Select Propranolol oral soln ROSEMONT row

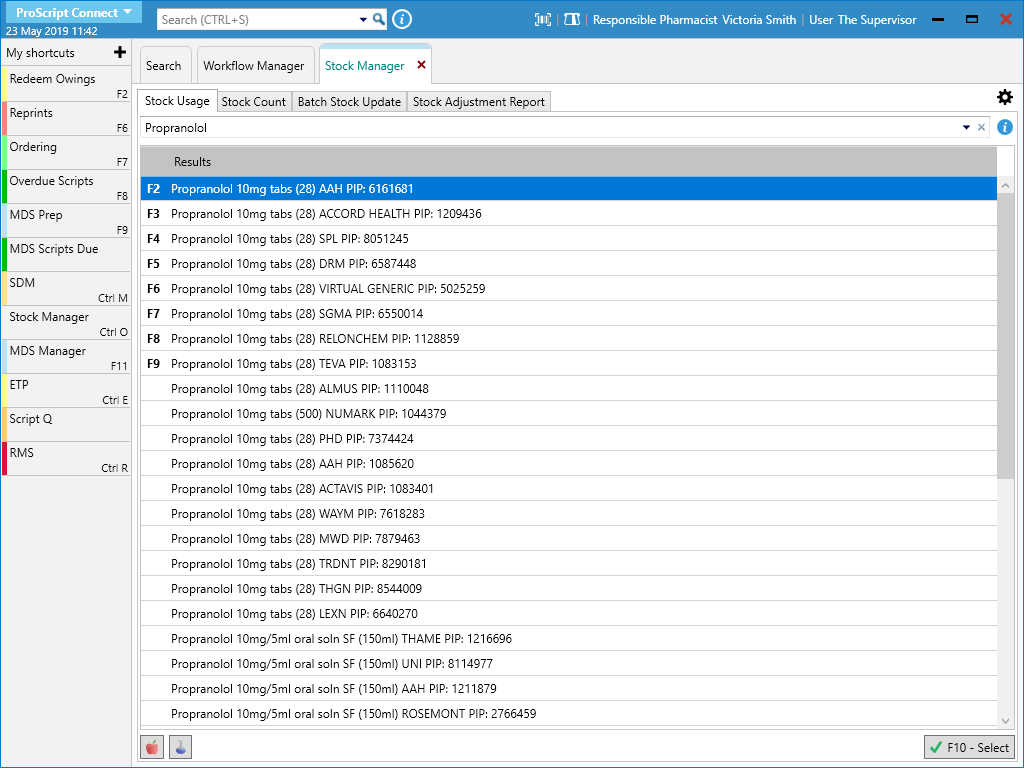[x=569, y=713]
